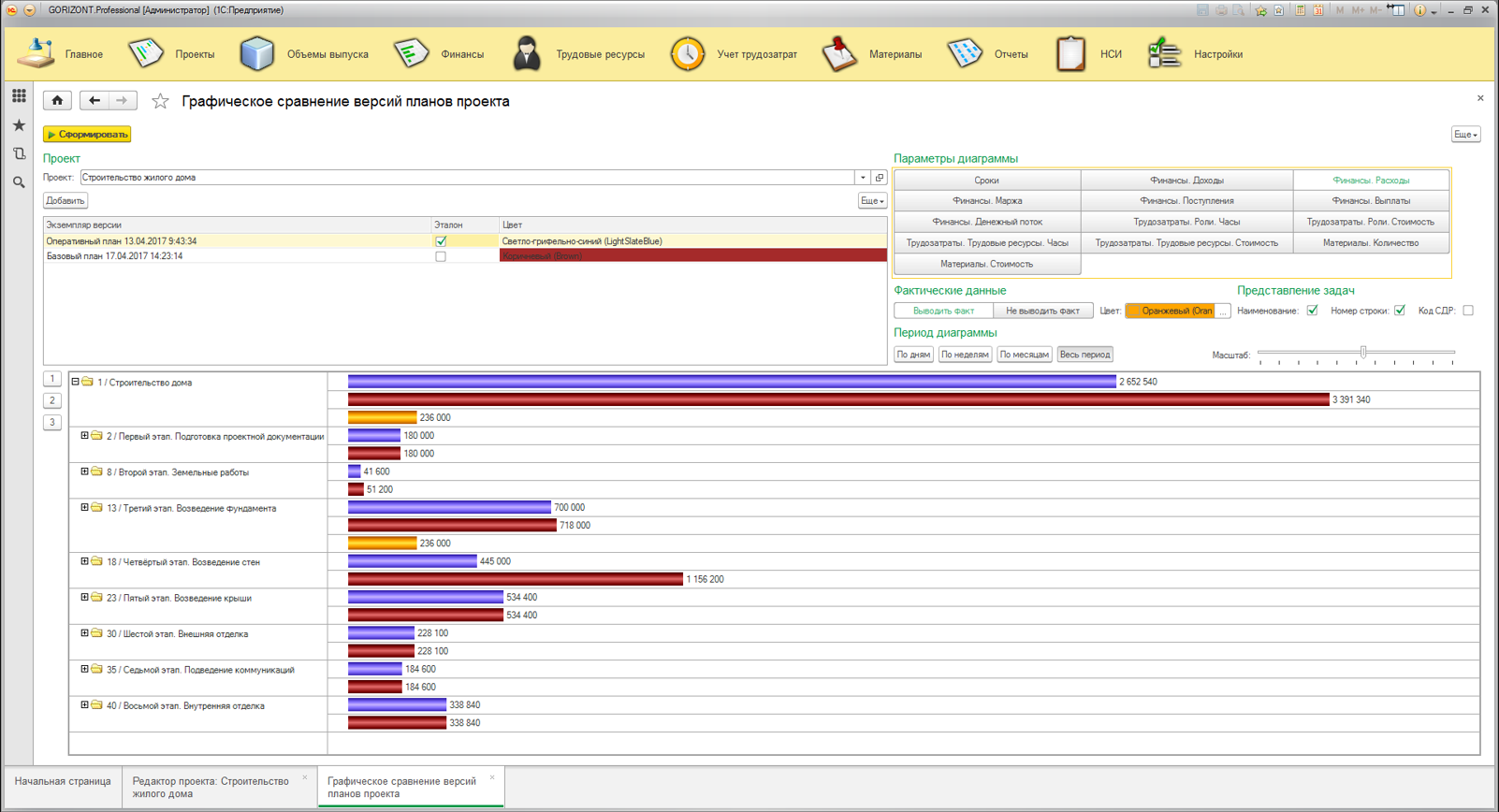Open the project field's open-form icon

coord(879,178)
